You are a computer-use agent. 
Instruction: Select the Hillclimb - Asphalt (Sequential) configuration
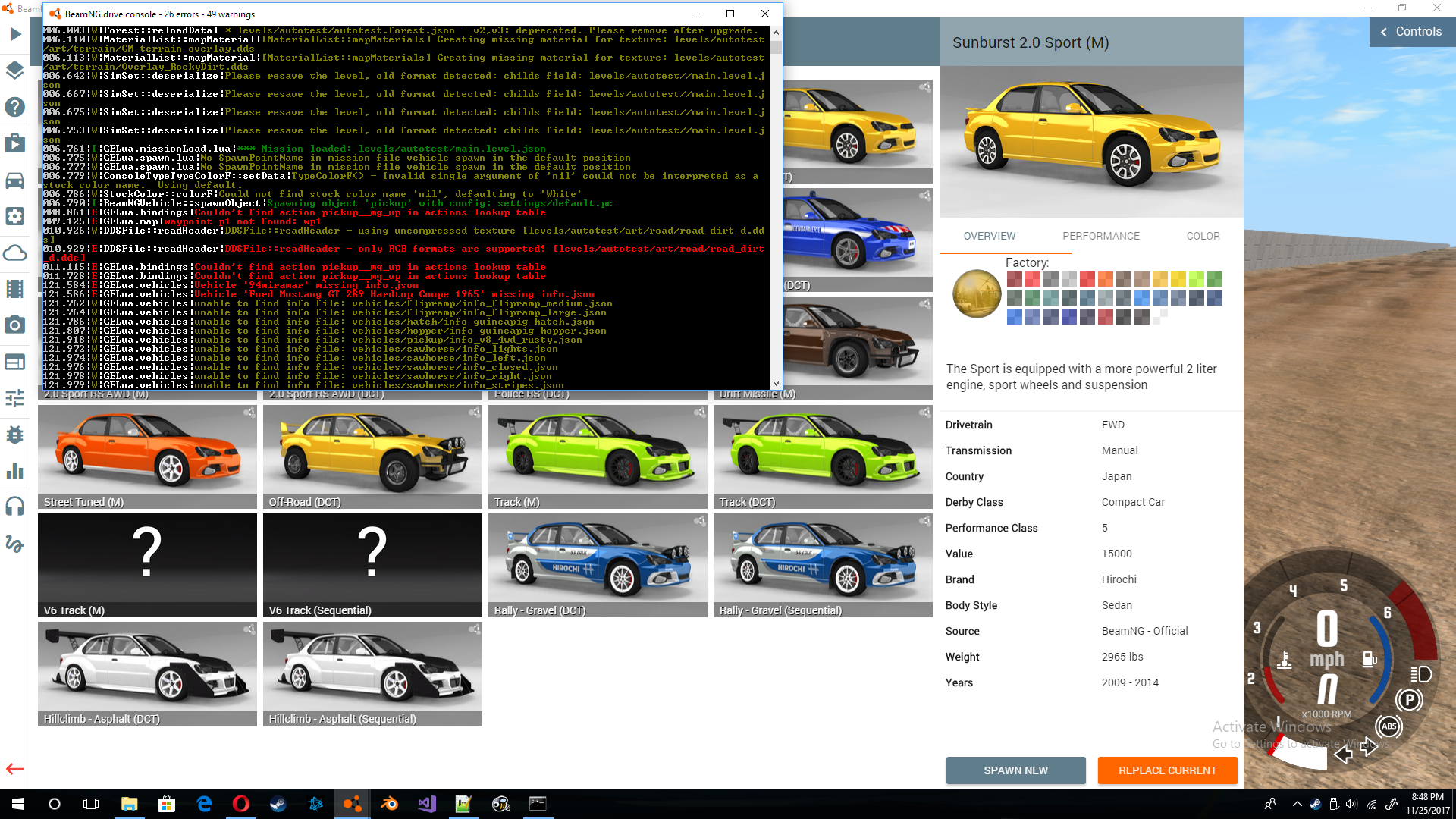click(x=372, y=673)
